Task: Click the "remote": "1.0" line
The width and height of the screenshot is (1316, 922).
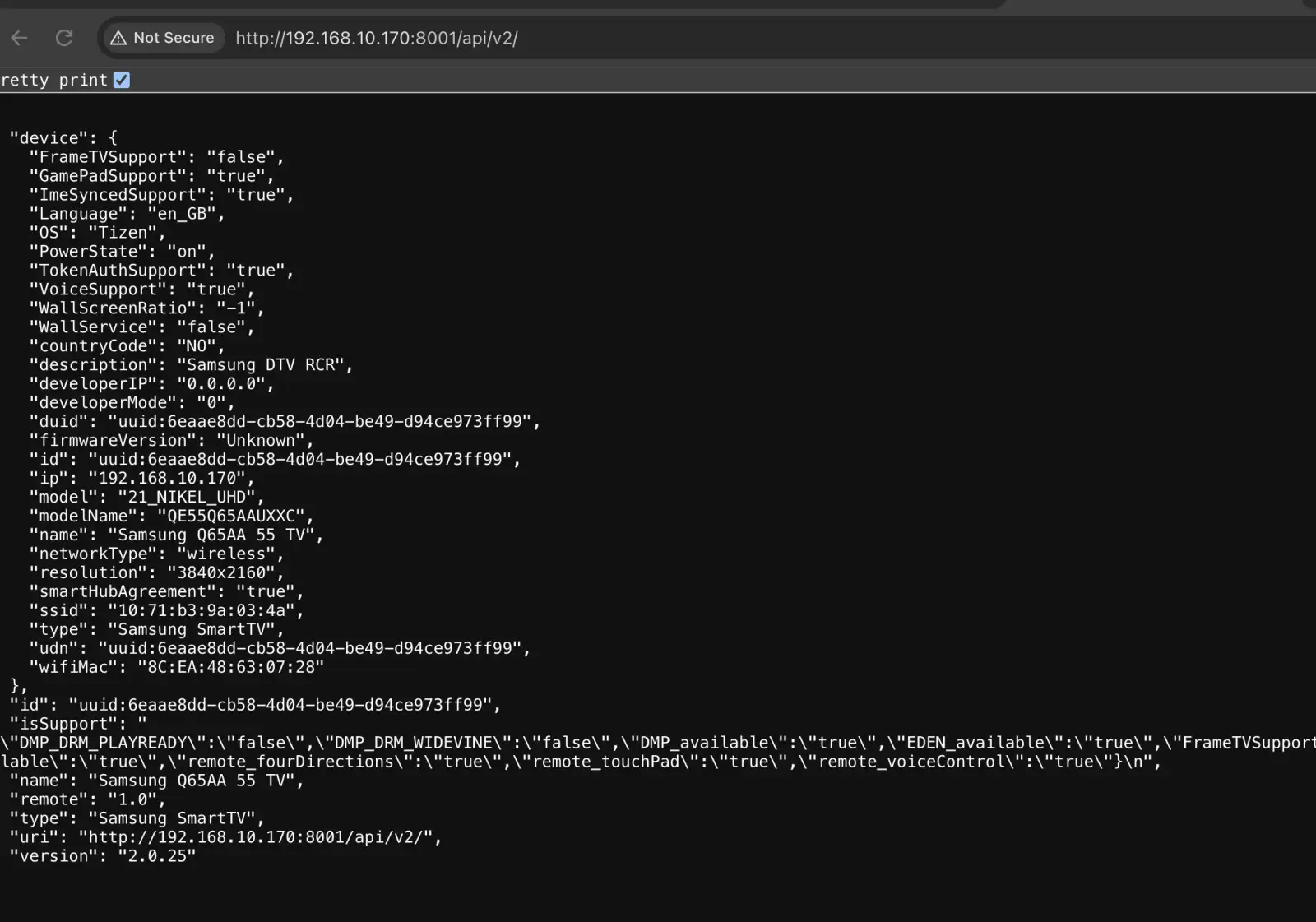Action: [x=88, y=800]
